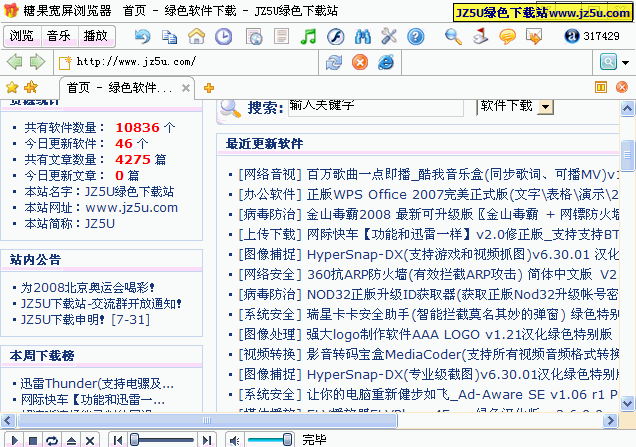The width and height of the screenshot is (636, 447).
Task: Click the www.jz5u.com site address text
Action: click(132, 208)
